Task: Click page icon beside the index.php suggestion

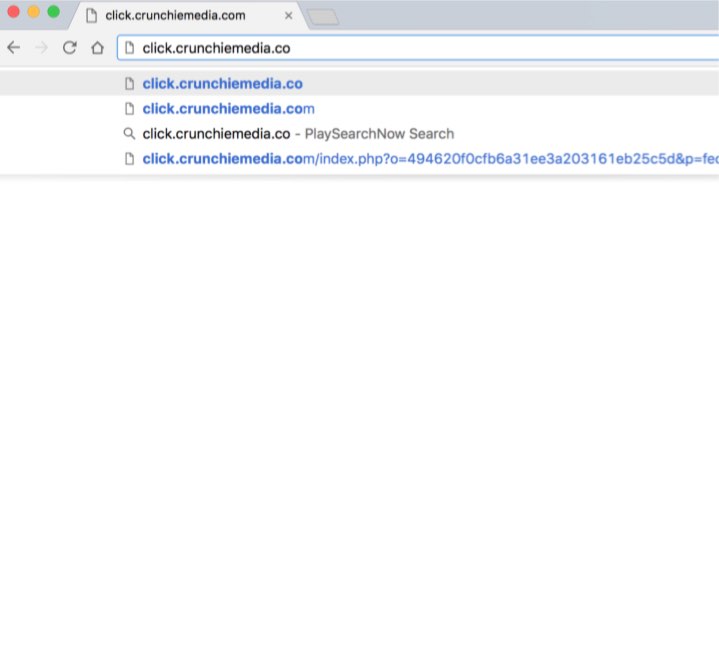Action: click(129, 159)
